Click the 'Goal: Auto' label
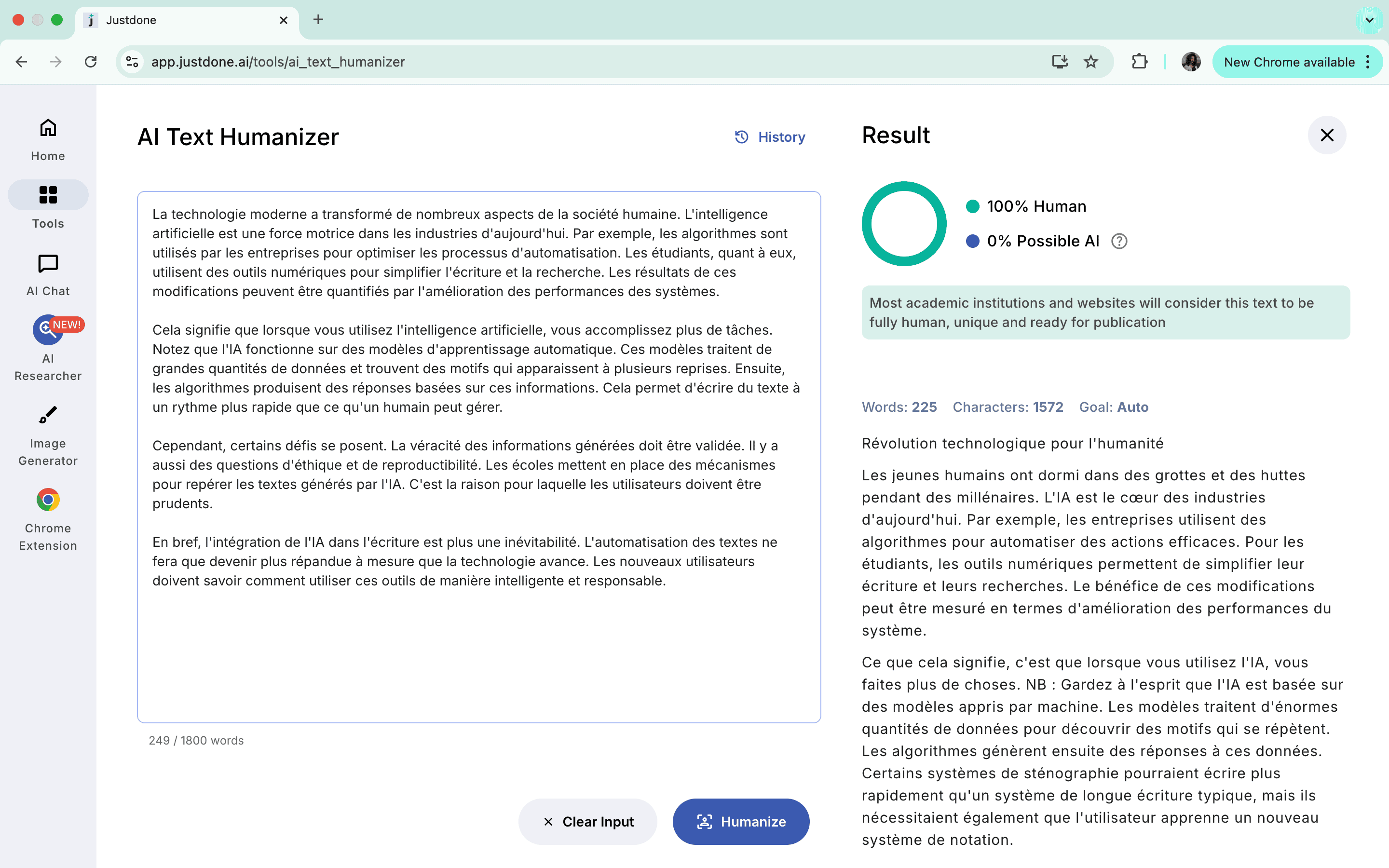The width and height of the screenshot is (1389, 868). pos(1114,407)
